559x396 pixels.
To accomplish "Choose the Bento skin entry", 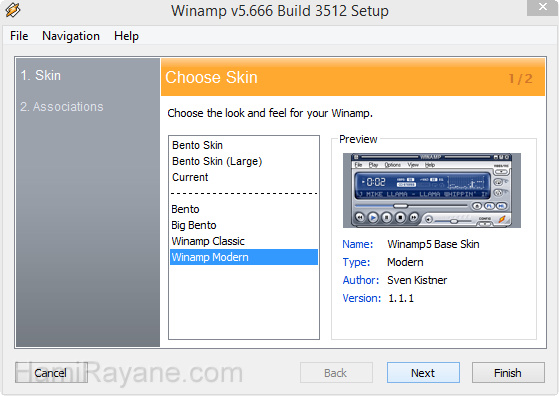I will (243, 209).
